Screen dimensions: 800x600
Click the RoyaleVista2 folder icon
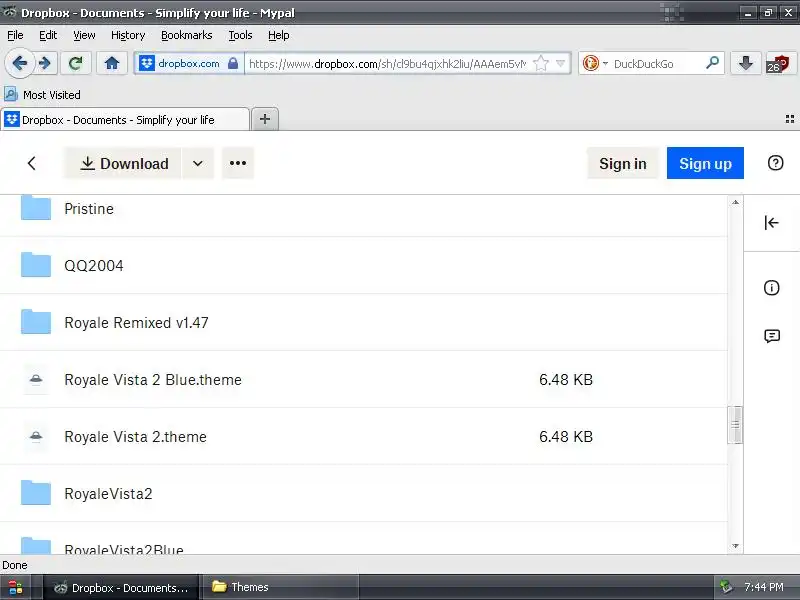click(36, 493)
